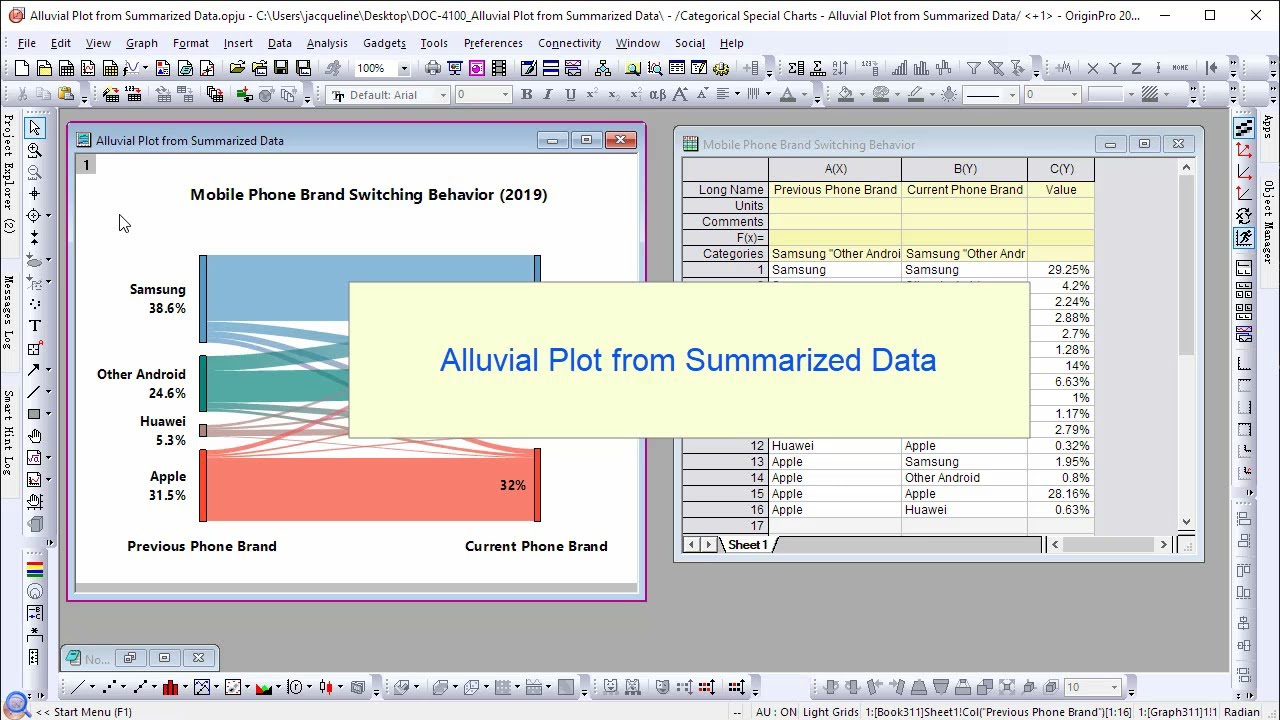Click the Cut scissors icon

[x=22, y=94]
